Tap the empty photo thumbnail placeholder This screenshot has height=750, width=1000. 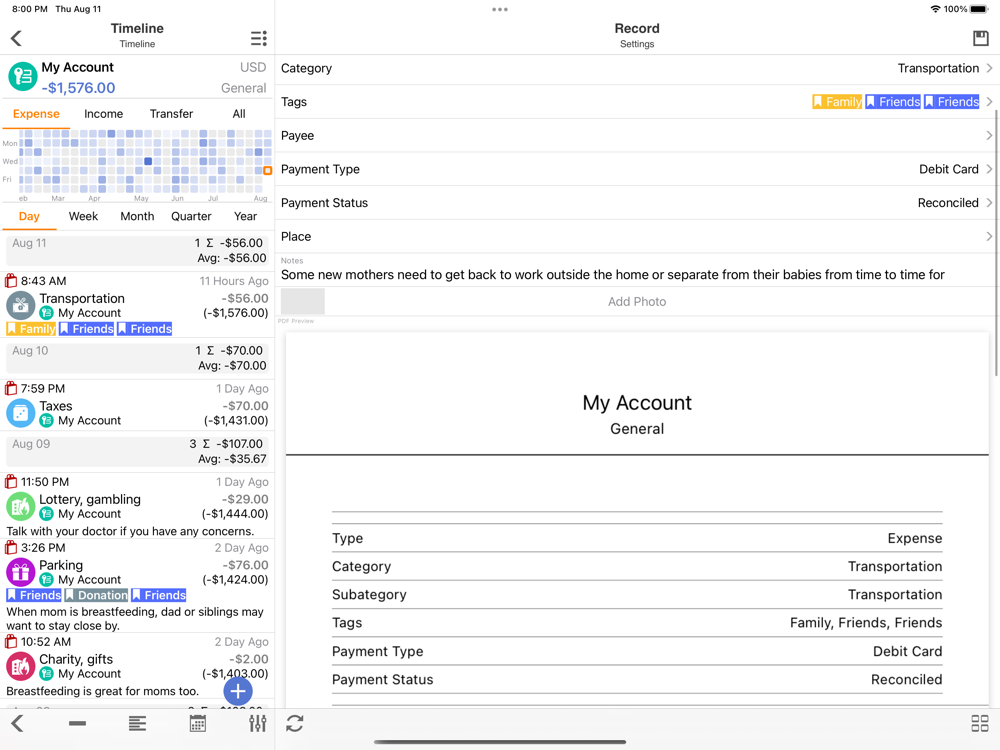pos(303,301)
